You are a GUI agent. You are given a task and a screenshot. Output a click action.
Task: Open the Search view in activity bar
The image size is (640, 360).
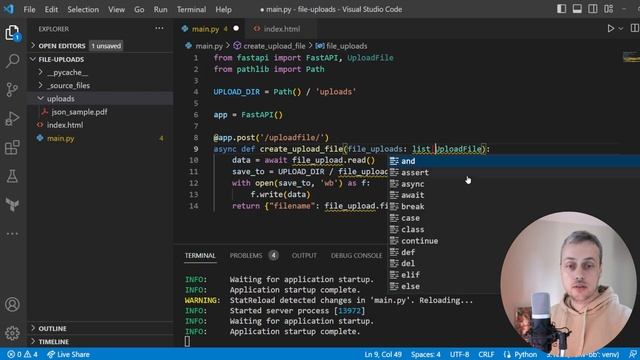pyautogui.click(x=12, y=61)
